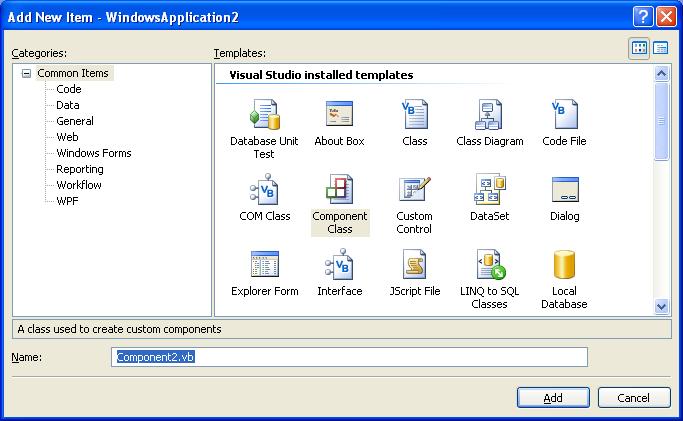Choose the JScript File template
Image resolution: width=683 pixels, height=421 pixels.
[x=415, y=273]
